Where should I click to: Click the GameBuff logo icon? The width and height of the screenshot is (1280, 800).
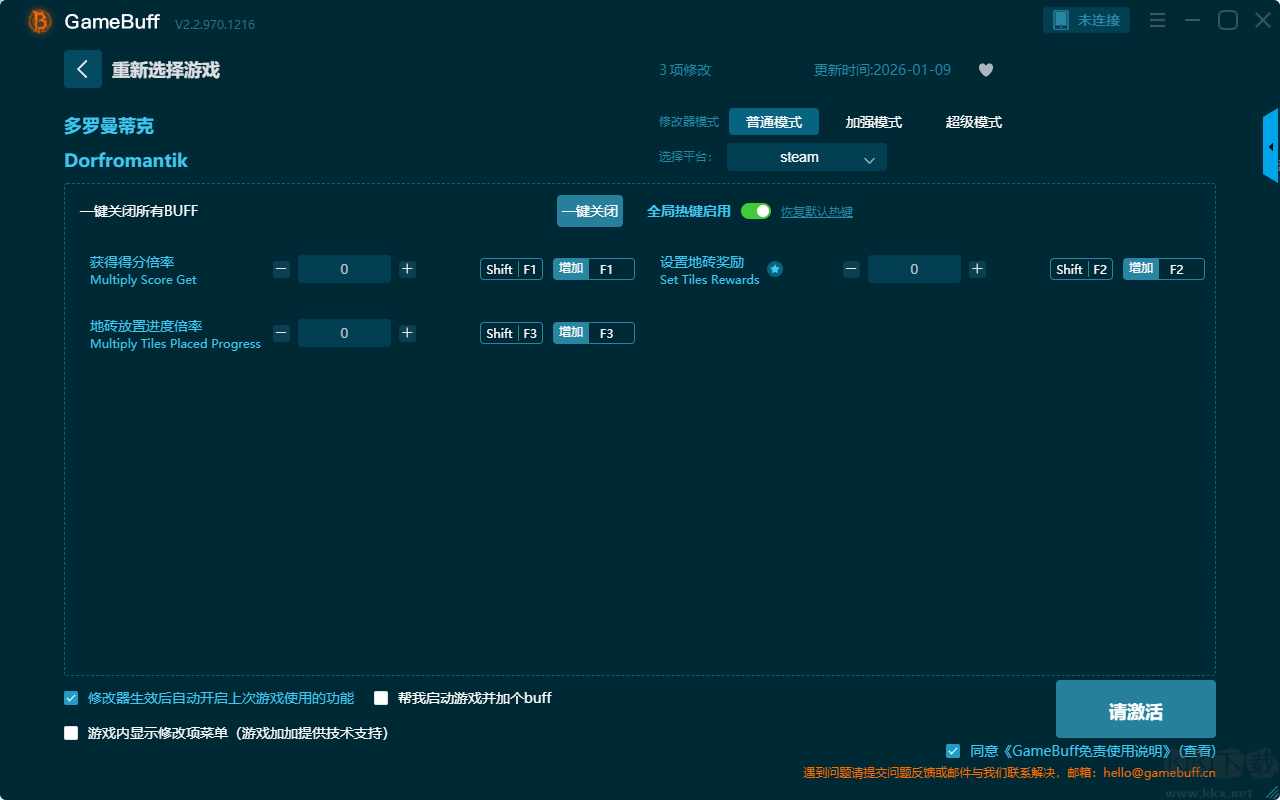pos(40,21)
